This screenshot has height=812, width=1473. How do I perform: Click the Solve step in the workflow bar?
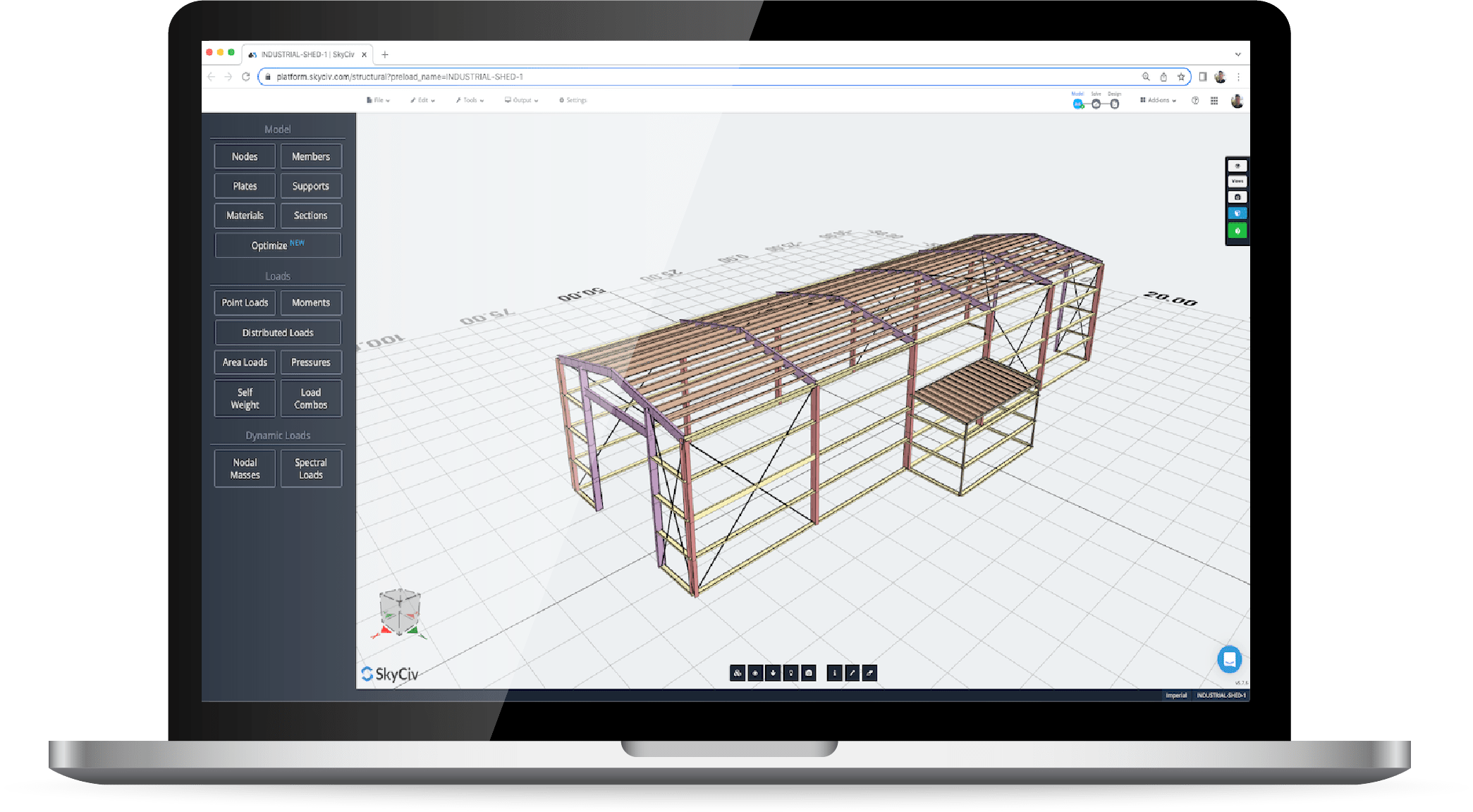click(x=1096, y=104)
